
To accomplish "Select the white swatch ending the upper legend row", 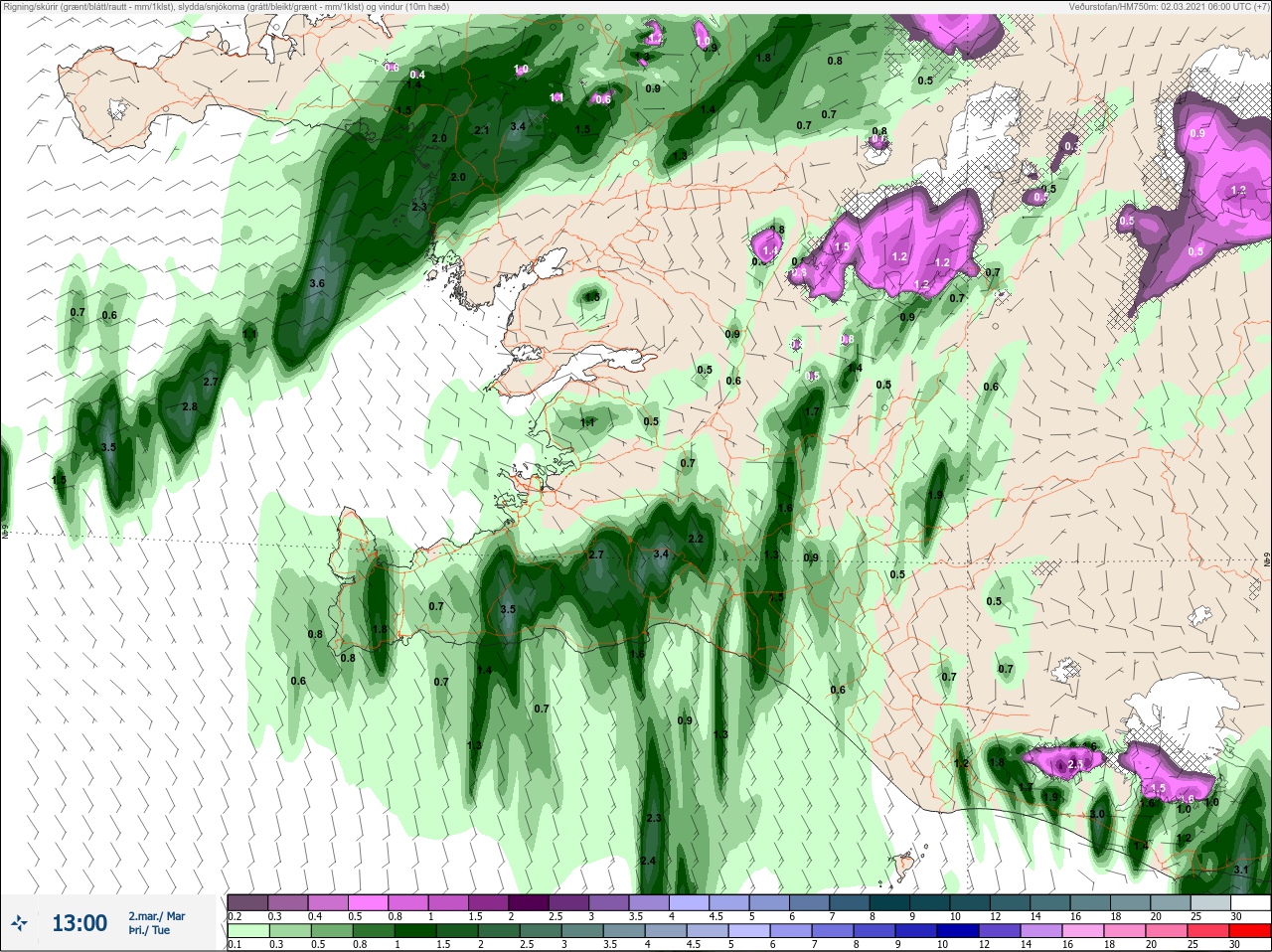I will (x=1251, y=902).
